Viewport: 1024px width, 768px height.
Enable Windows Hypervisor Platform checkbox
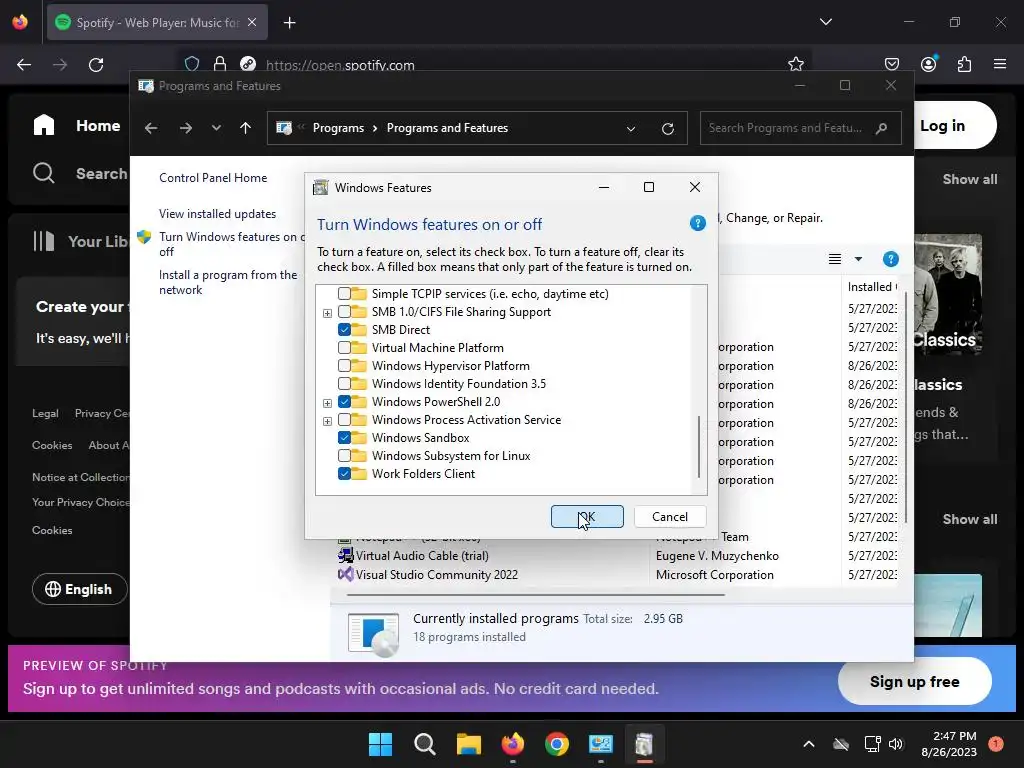point(344,366)
